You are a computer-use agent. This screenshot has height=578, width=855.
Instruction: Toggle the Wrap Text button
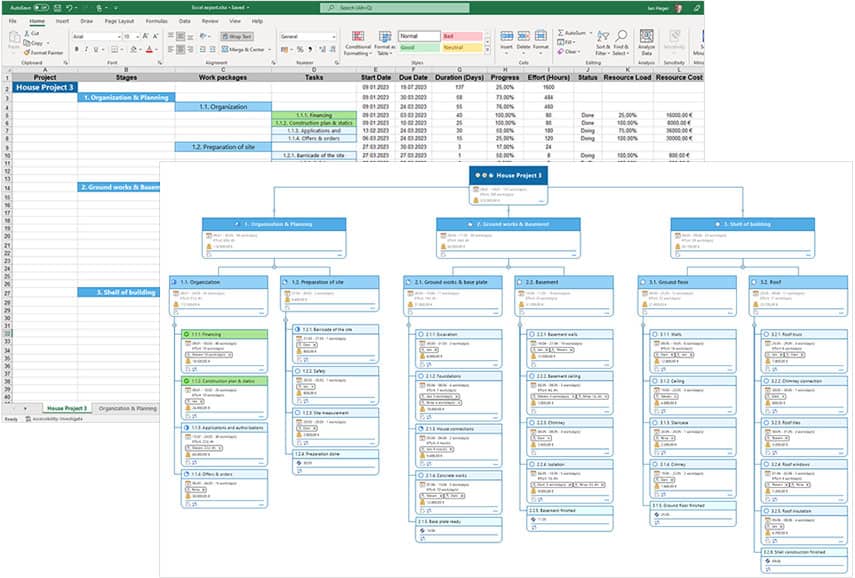[x=237, y=36]
